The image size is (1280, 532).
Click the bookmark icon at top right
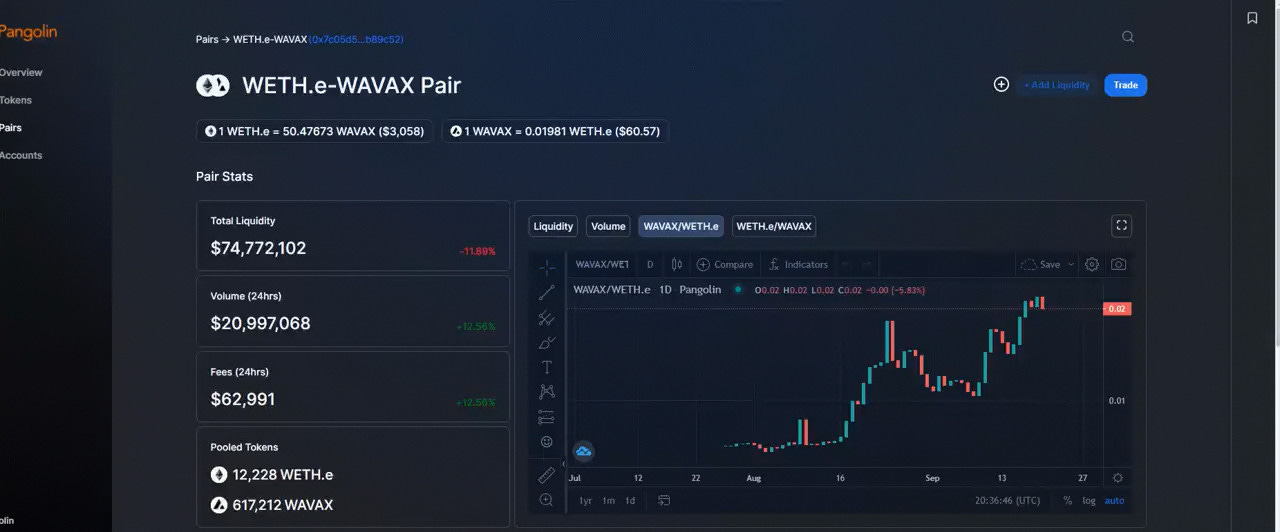(1252, 18)
